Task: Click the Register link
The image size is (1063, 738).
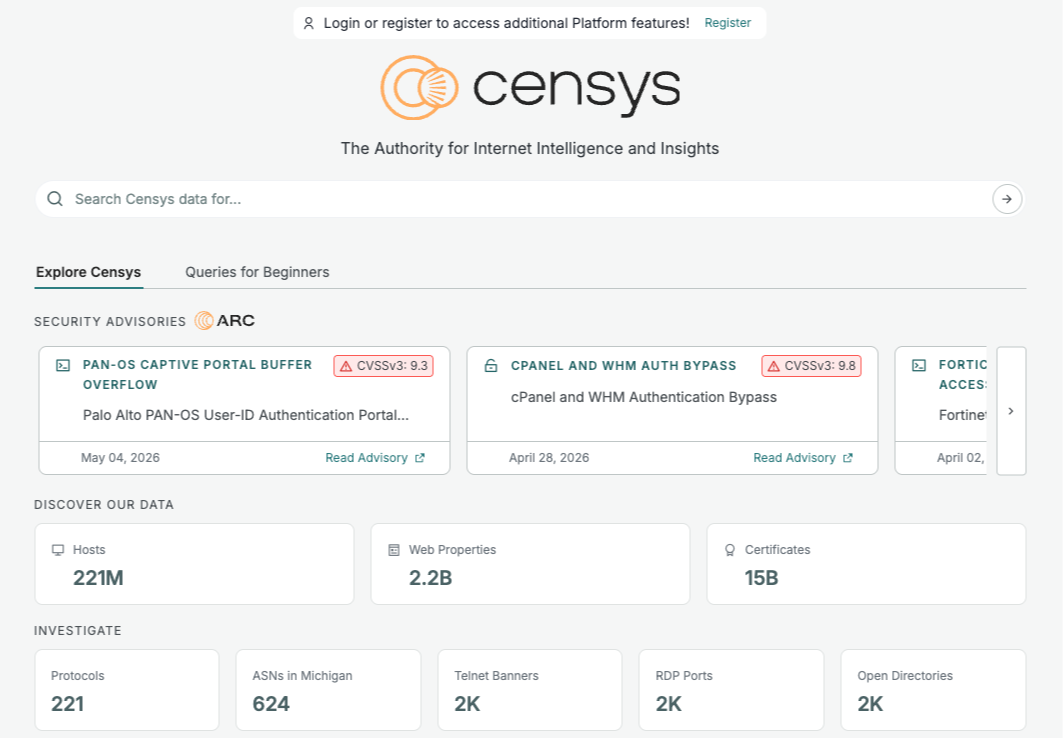Action: coord(727,23)
